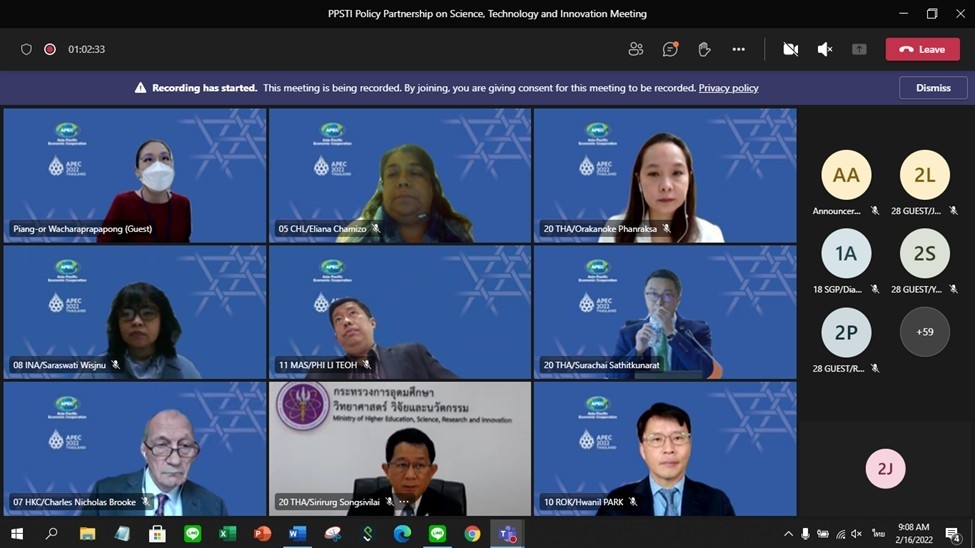975x548 pixels.
Task: Raise your hand in the meeting
Action: (x=704, y=49)
